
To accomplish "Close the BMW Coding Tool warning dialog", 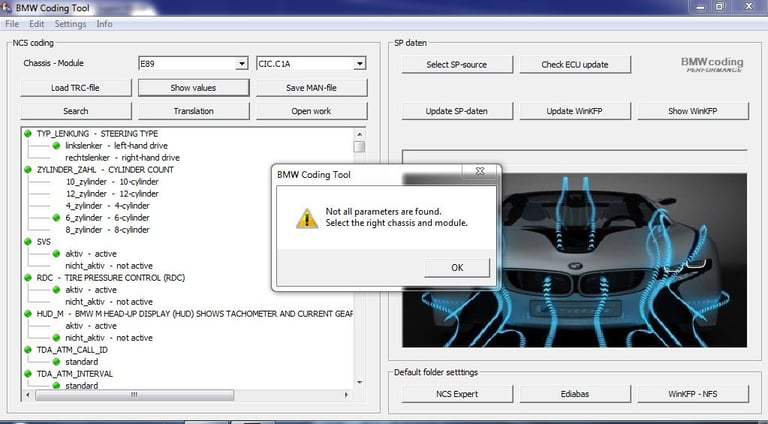I will coord(480,171).
